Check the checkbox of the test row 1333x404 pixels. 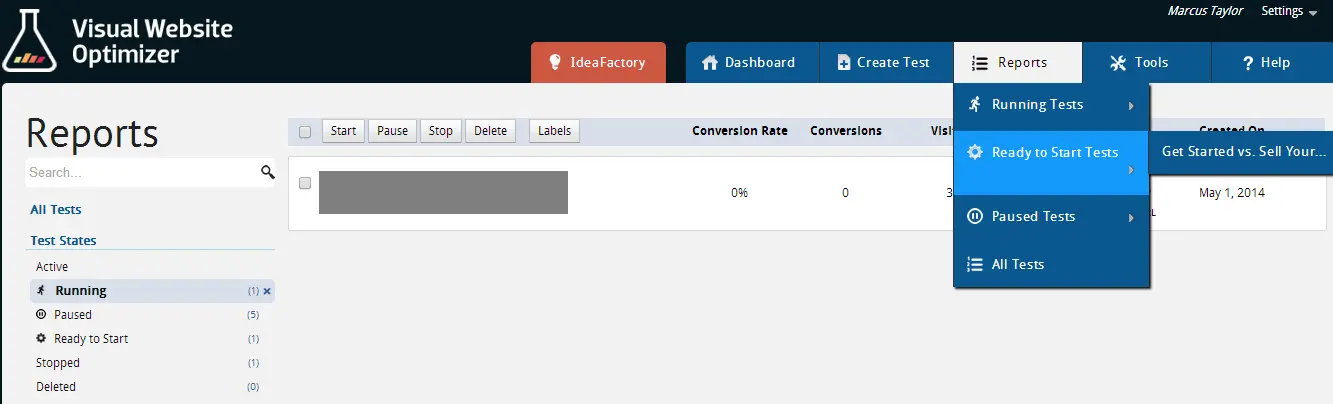coord(305,183)
